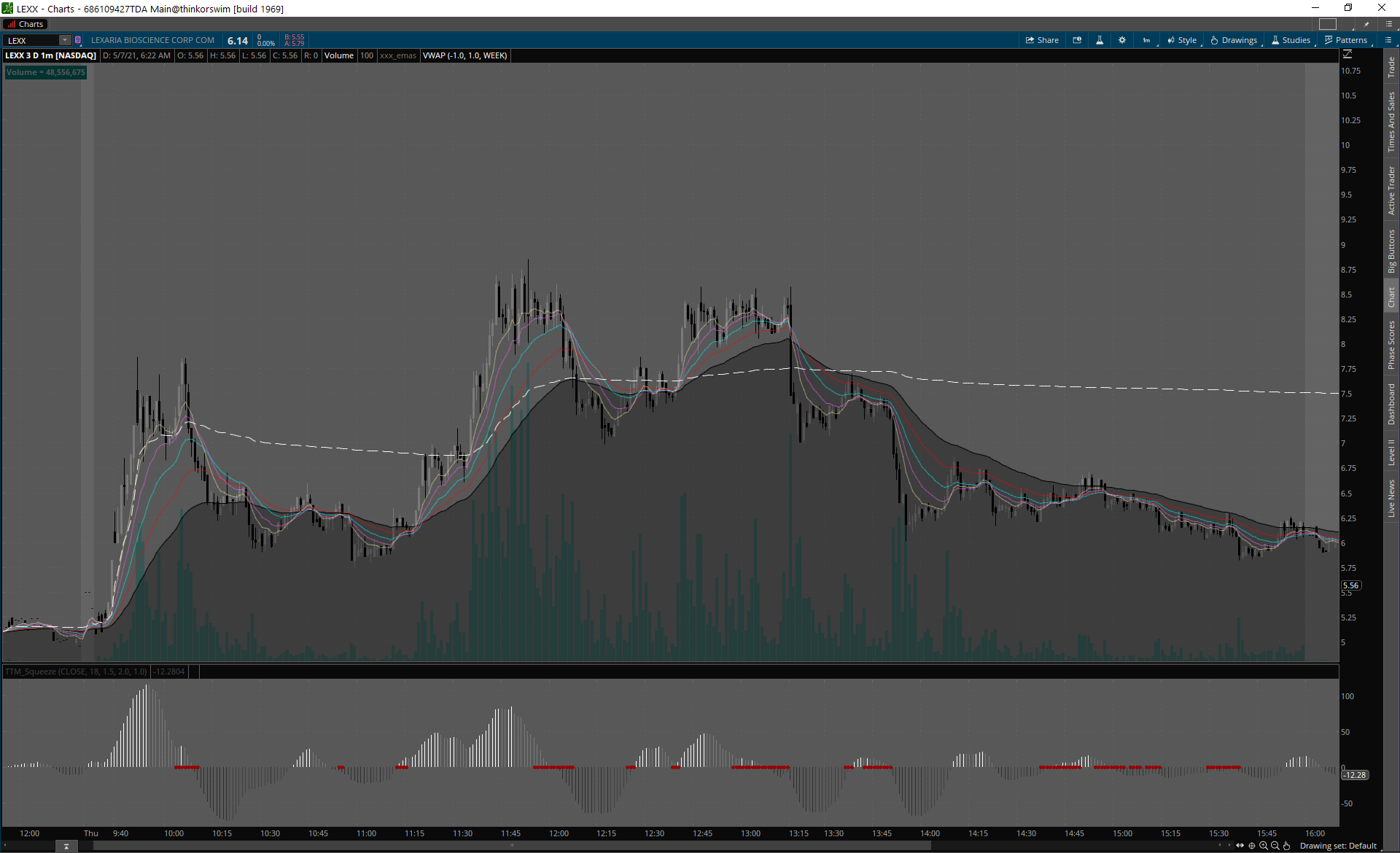The height and width of the screenshot is (853, 1400).
Task: Open the Live News sidebar tab
Action: (1391, 499)
